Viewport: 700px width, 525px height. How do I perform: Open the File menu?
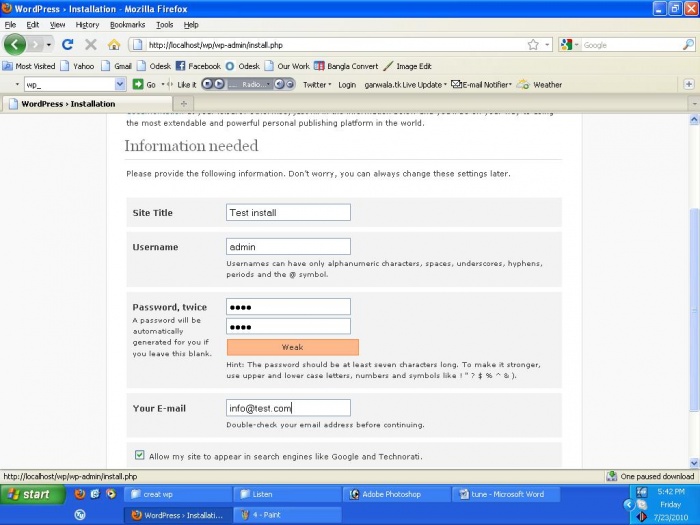(10, 25)
